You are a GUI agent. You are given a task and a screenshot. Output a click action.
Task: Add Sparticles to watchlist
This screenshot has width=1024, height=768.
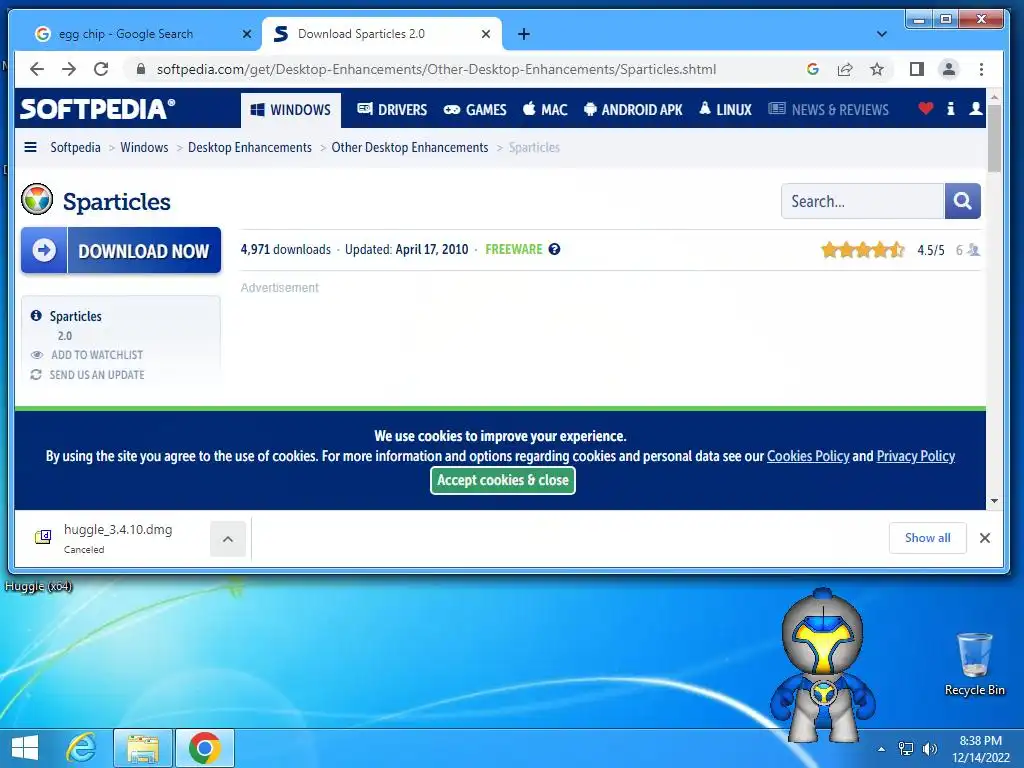pos(97,355)
